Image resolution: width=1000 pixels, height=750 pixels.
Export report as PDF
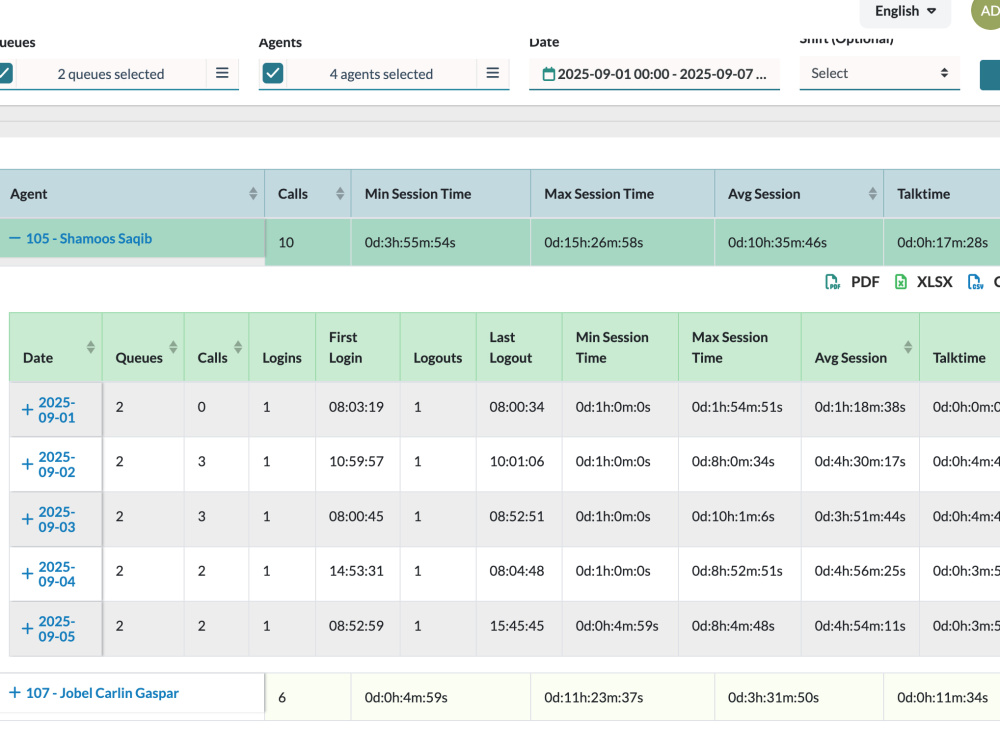click(x=852, y=282)
